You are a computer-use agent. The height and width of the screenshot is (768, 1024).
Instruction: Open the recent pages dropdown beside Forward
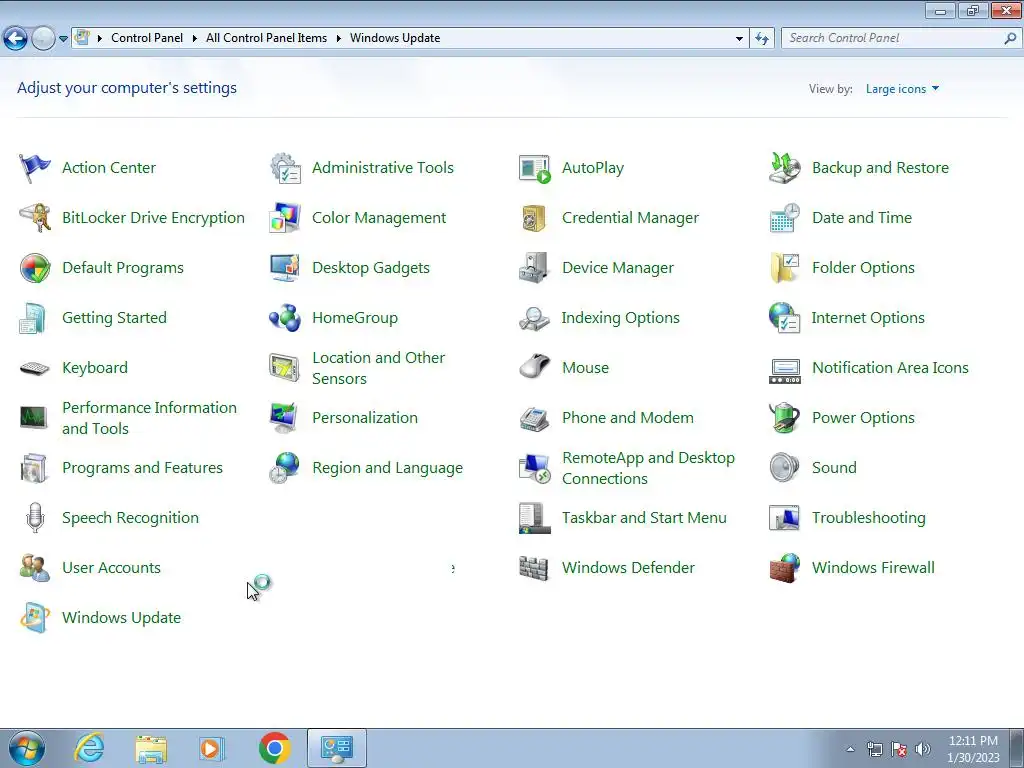click(63, 39)
